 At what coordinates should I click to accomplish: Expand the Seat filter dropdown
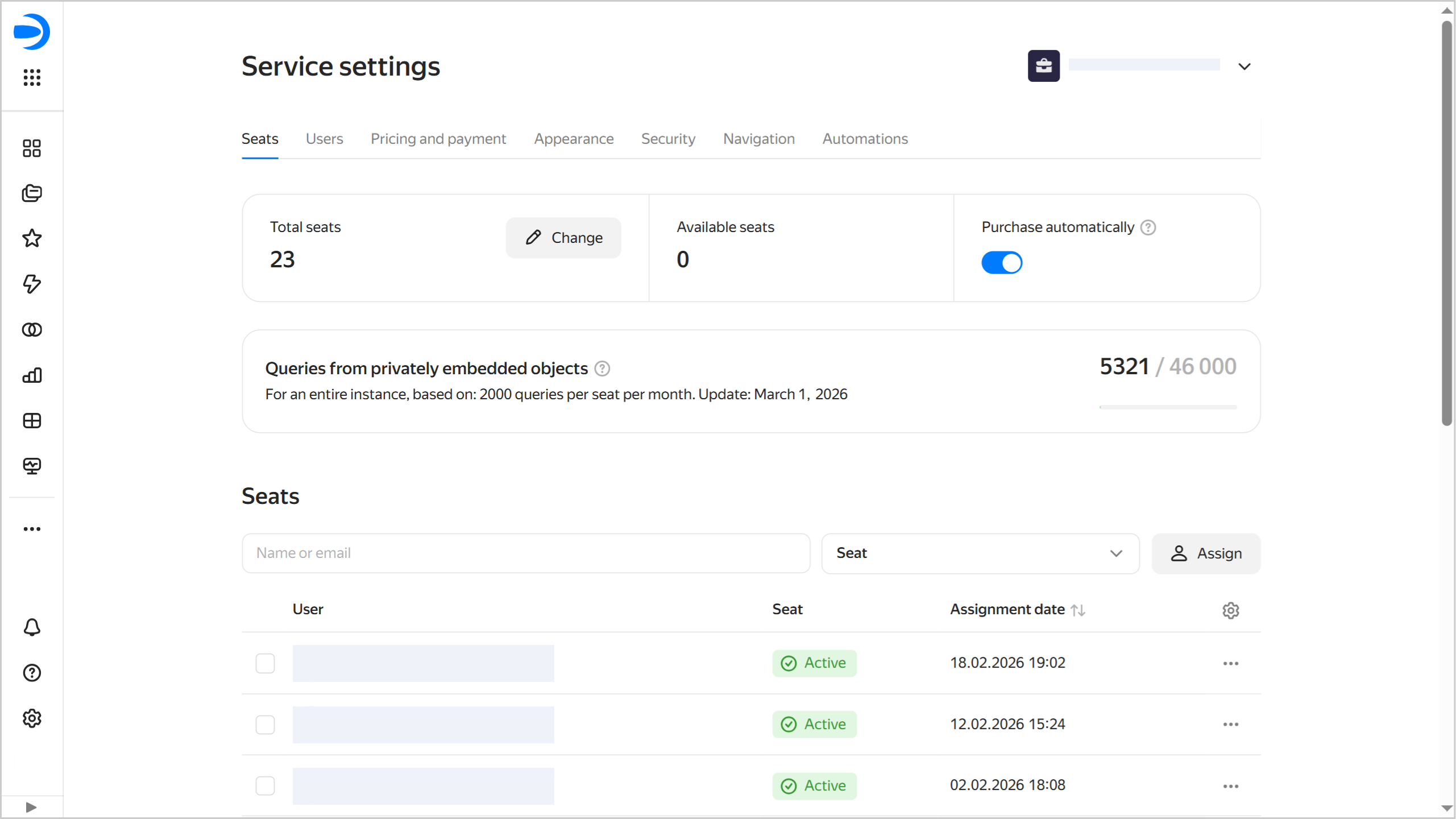point(980,553)
